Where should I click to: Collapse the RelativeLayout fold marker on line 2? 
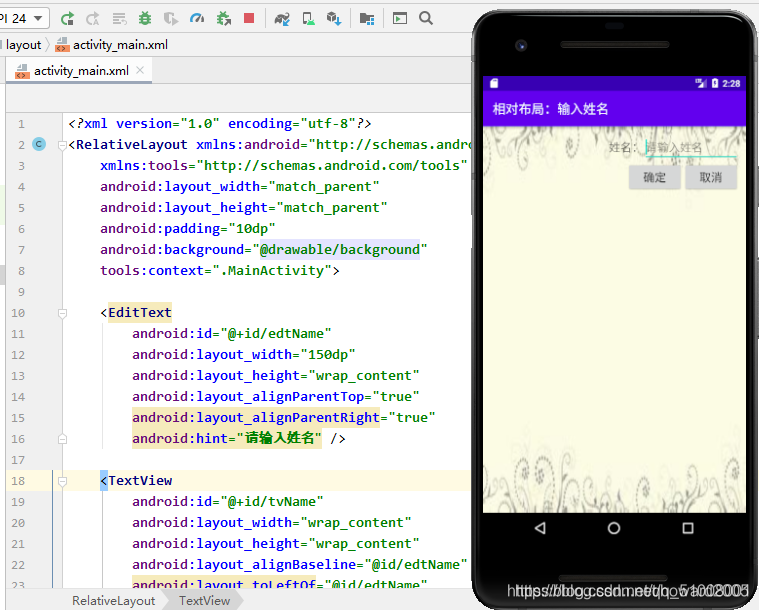(62, 145)
